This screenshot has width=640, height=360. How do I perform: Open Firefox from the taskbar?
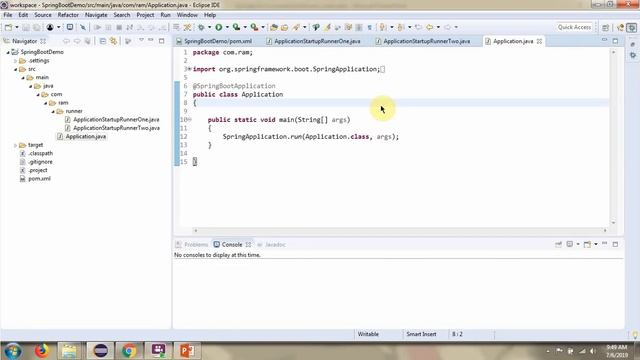(x=42, y=351)
